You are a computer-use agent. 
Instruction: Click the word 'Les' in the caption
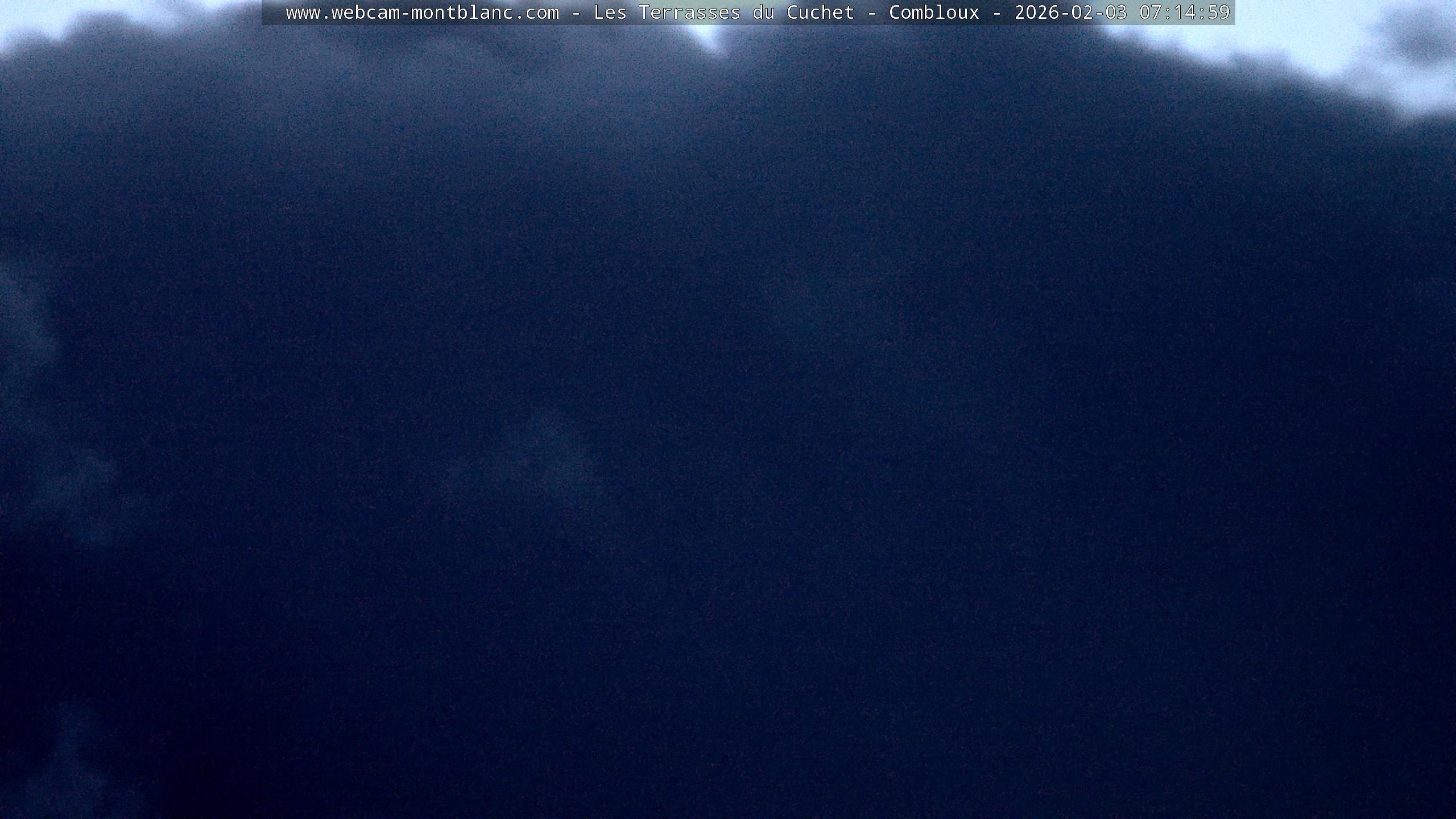(x=610, y=13)
